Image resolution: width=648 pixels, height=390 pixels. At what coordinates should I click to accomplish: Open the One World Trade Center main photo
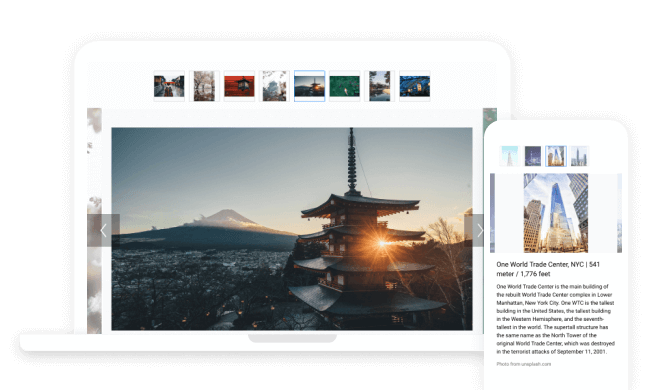pos(556,213)
